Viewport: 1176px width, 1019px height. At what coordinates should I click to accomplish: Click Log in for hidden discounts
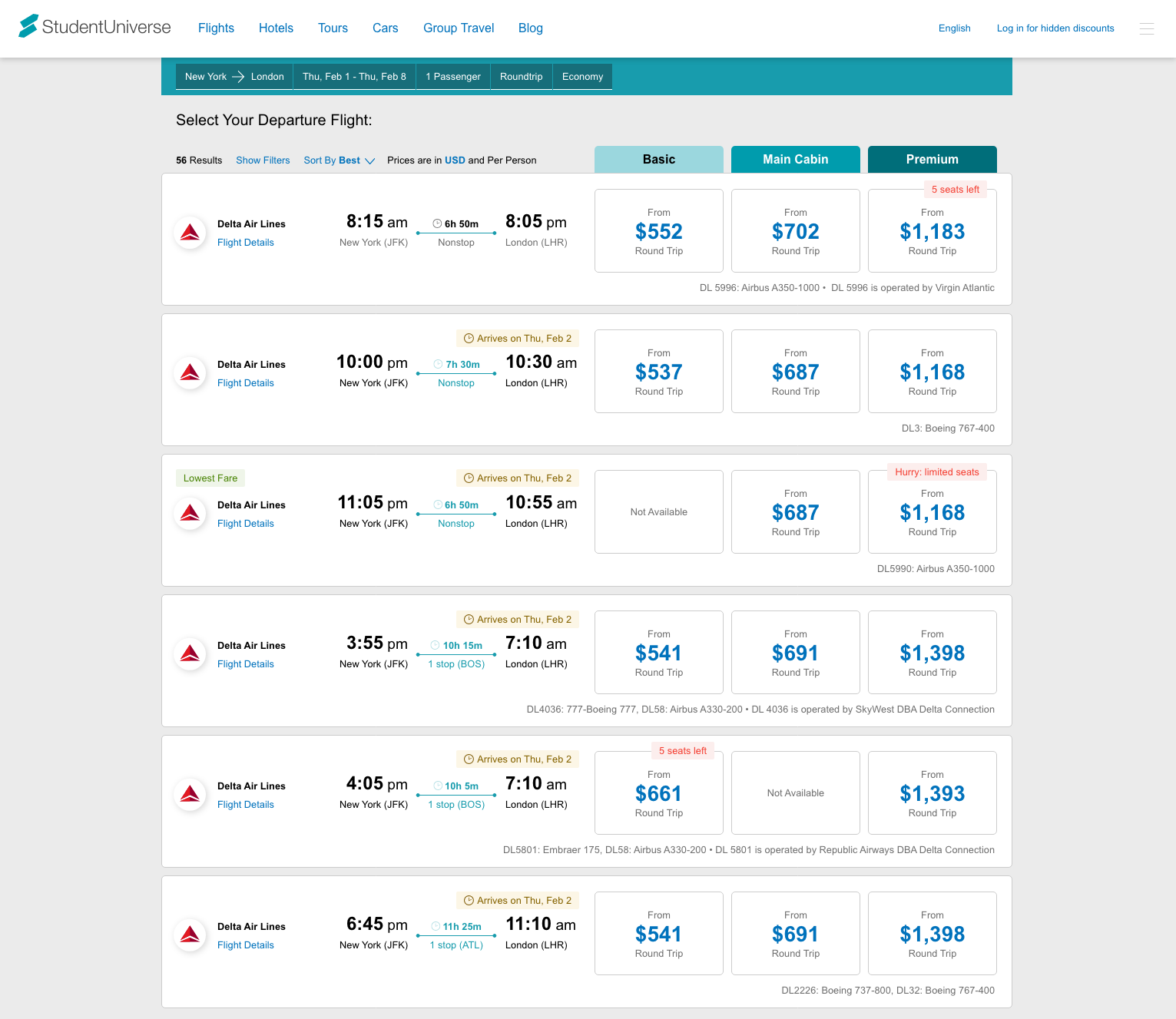(x=1055, y=28)
